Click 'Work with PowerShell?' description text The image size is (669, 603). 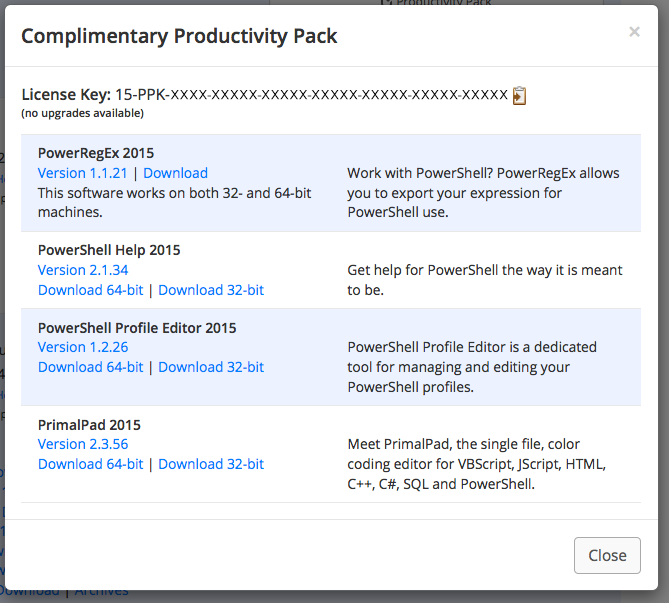pyautogui.click(x=483, y=192)
